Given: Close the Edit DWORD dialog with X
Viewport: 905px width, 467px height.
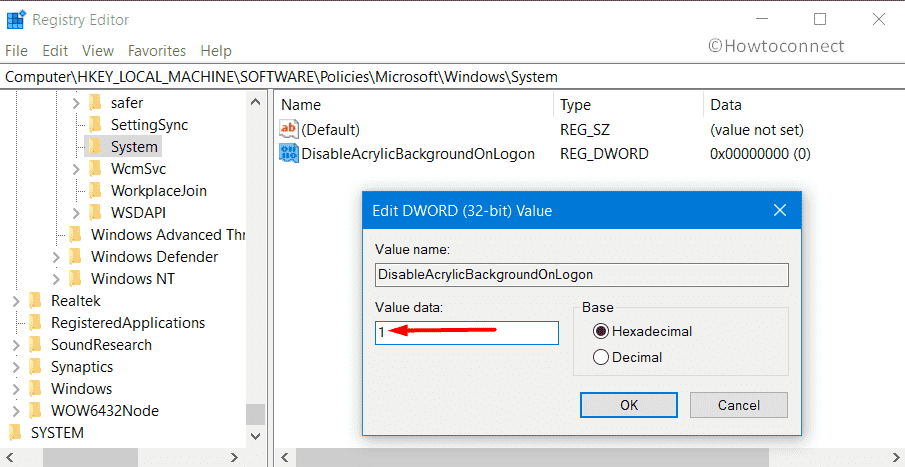Looking at the screenshot, I should (780, 211).
